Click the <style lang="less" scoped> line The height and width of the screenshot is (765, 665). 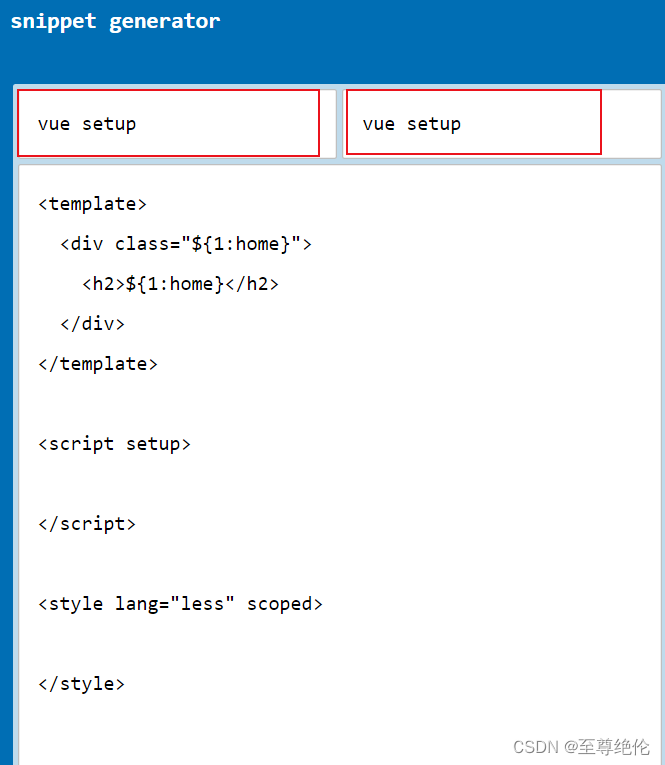(181, 604)
